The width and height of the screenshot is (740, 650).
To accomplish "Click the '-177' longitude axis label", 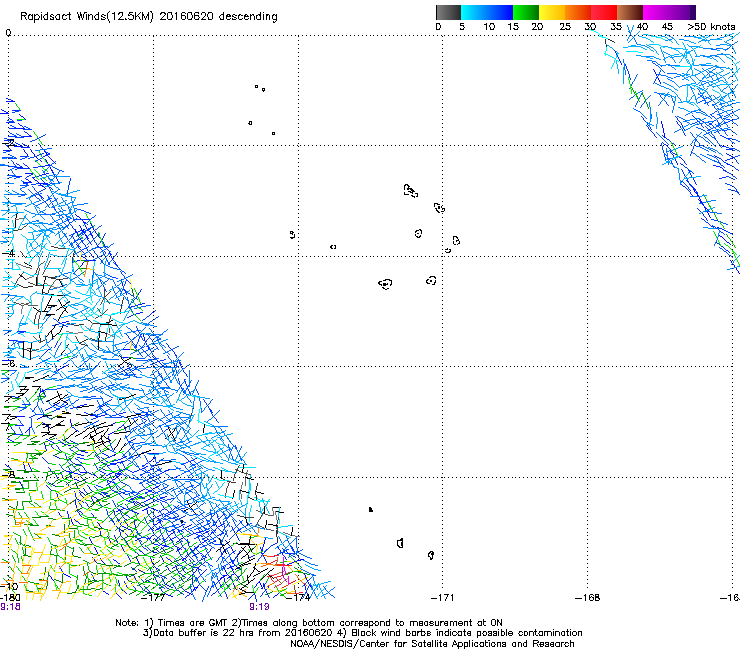I will [153, 598].
